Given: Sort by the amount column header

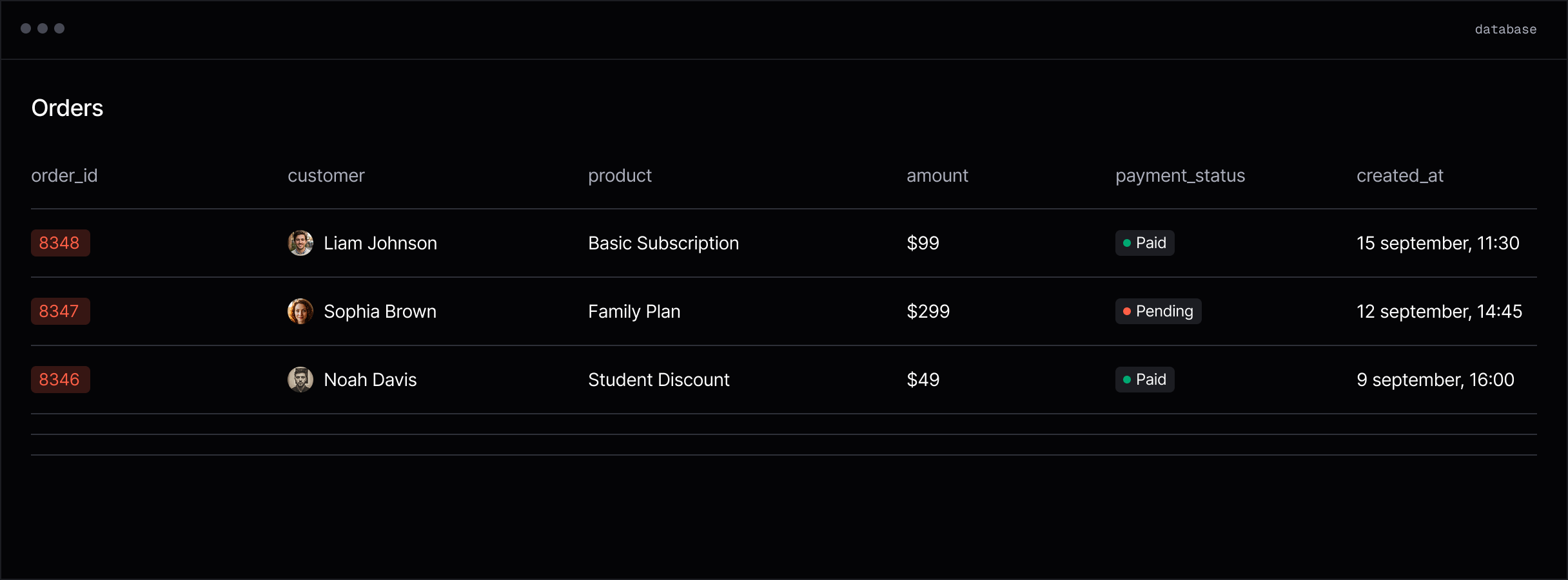Looking at the screenshot, I should (937, 176).
